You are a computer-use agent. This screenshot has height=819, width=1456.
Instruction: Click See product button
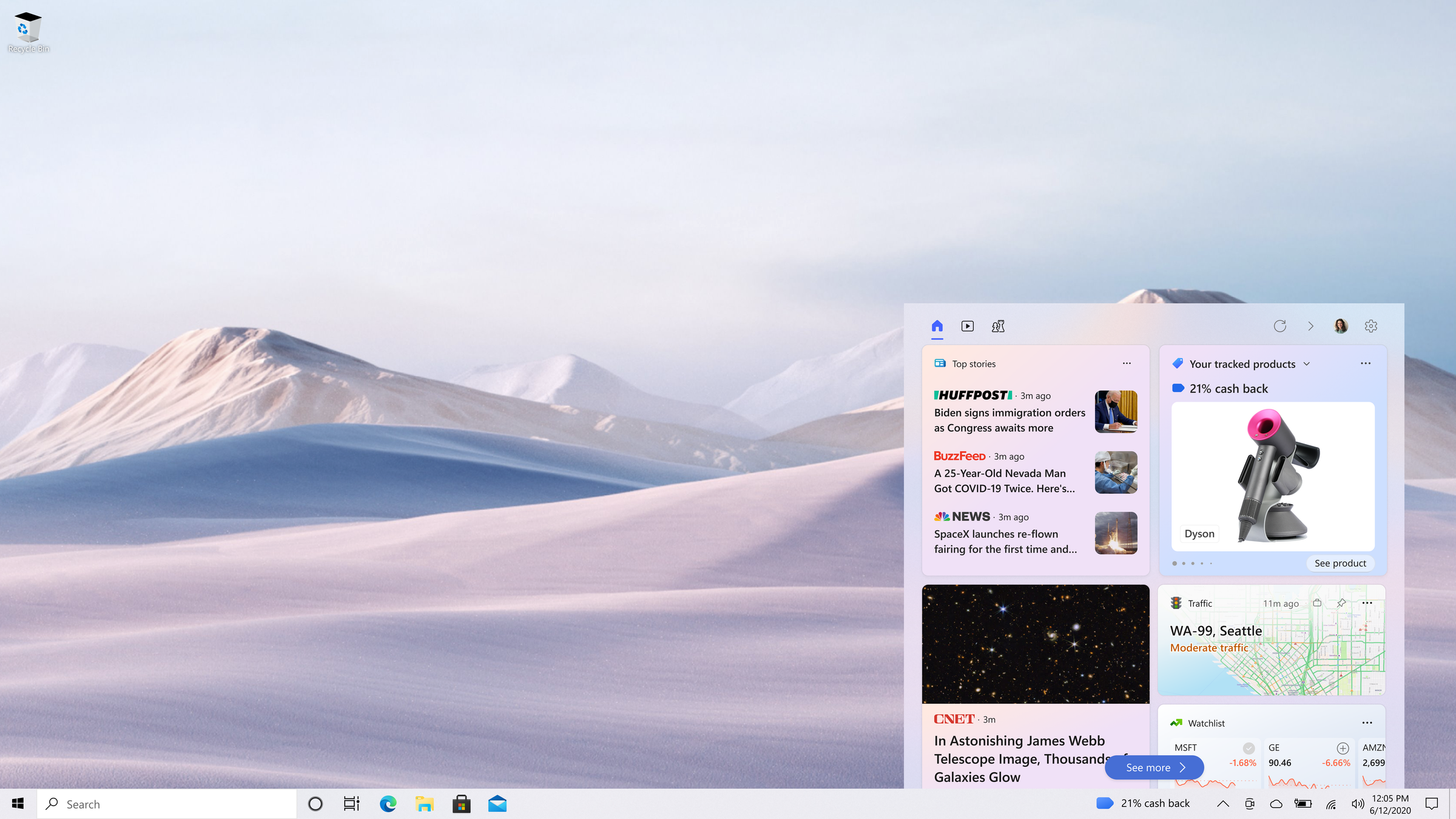point(1340,563)
